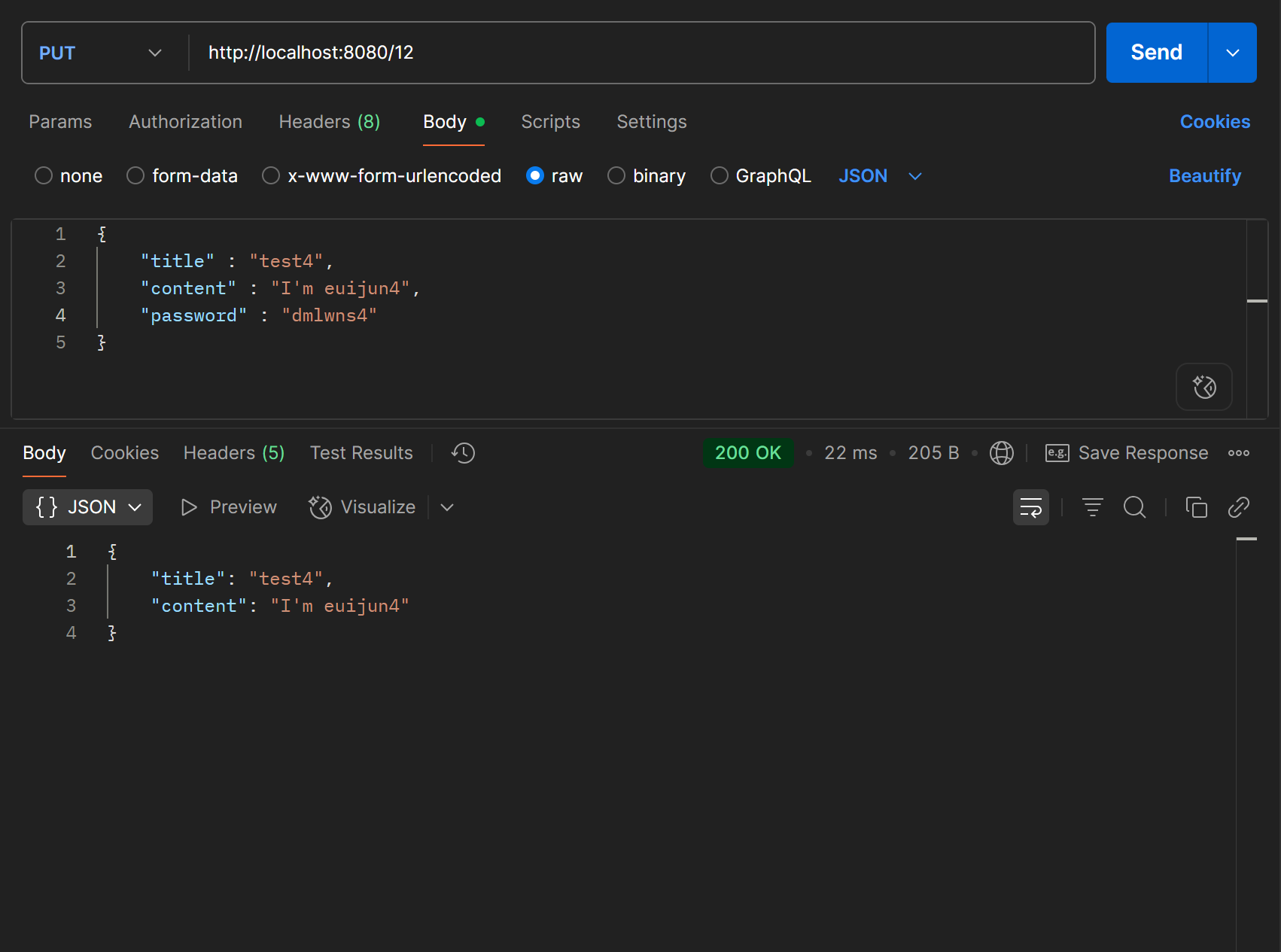Expand the Visualize options chevron
This screenshot has height=952, width=1281.
click(447, 507)
